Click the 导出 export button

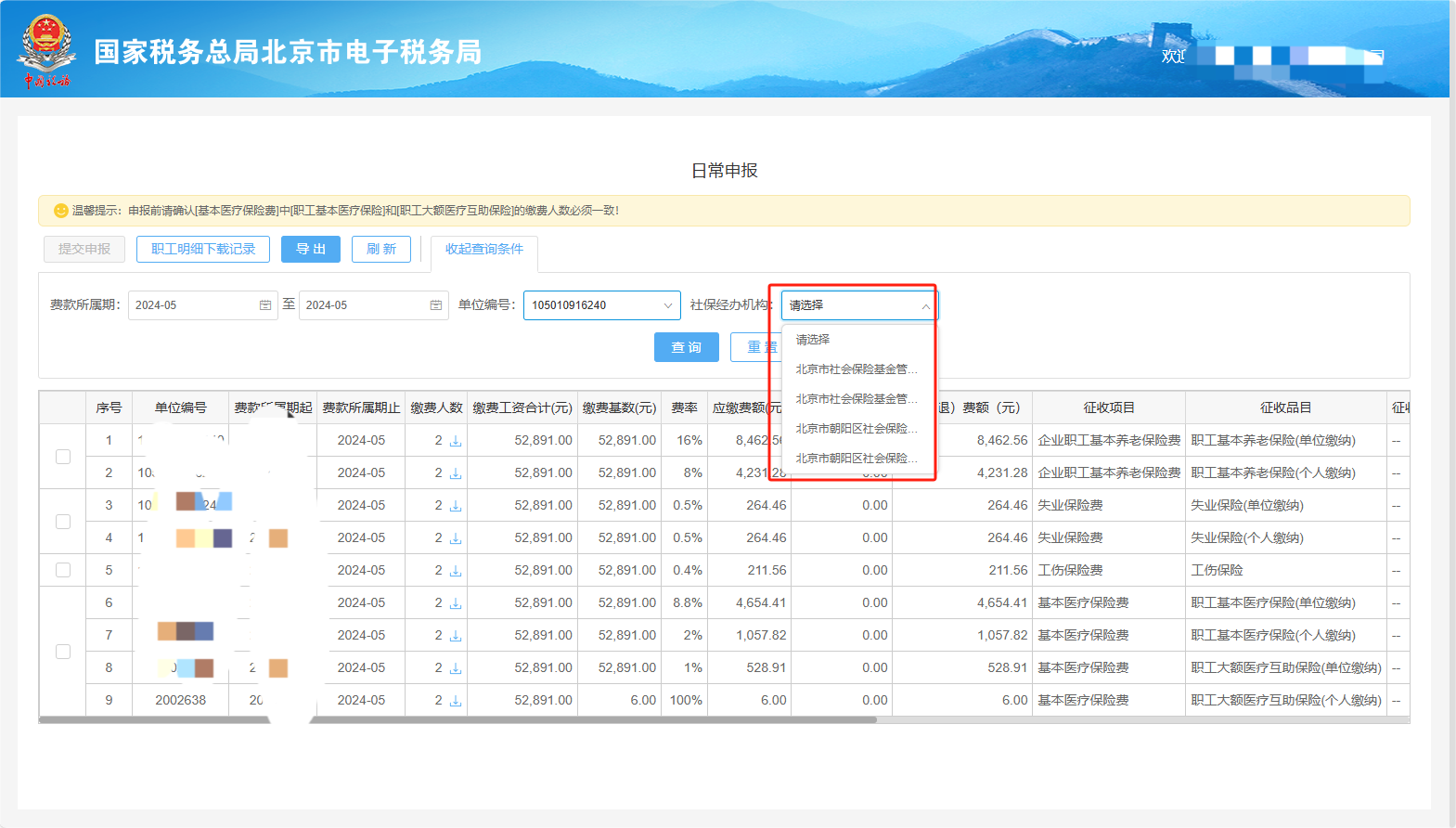point(311,249)
